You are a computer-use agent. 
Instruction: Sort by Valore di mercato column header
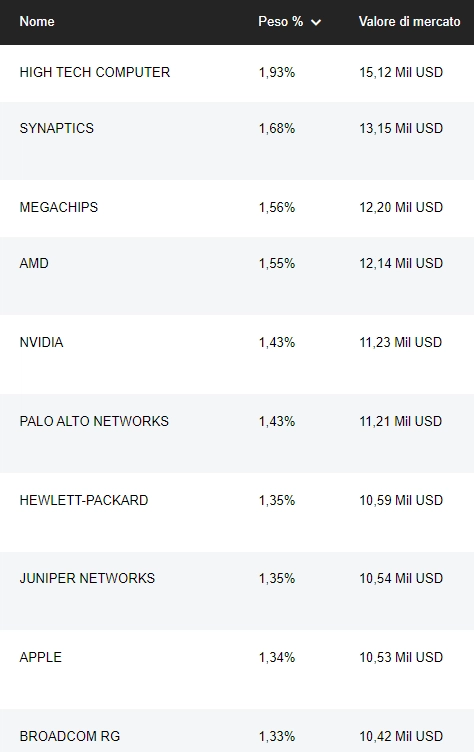tap(409, 22)
